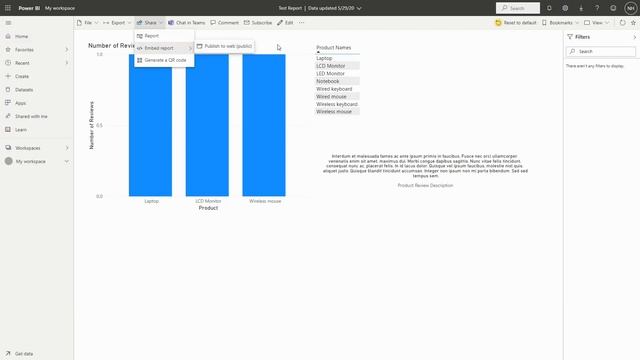The height and width of the screenshot is (360, 640).
Task: Click Edit in the toolbar
Action: 285,23
